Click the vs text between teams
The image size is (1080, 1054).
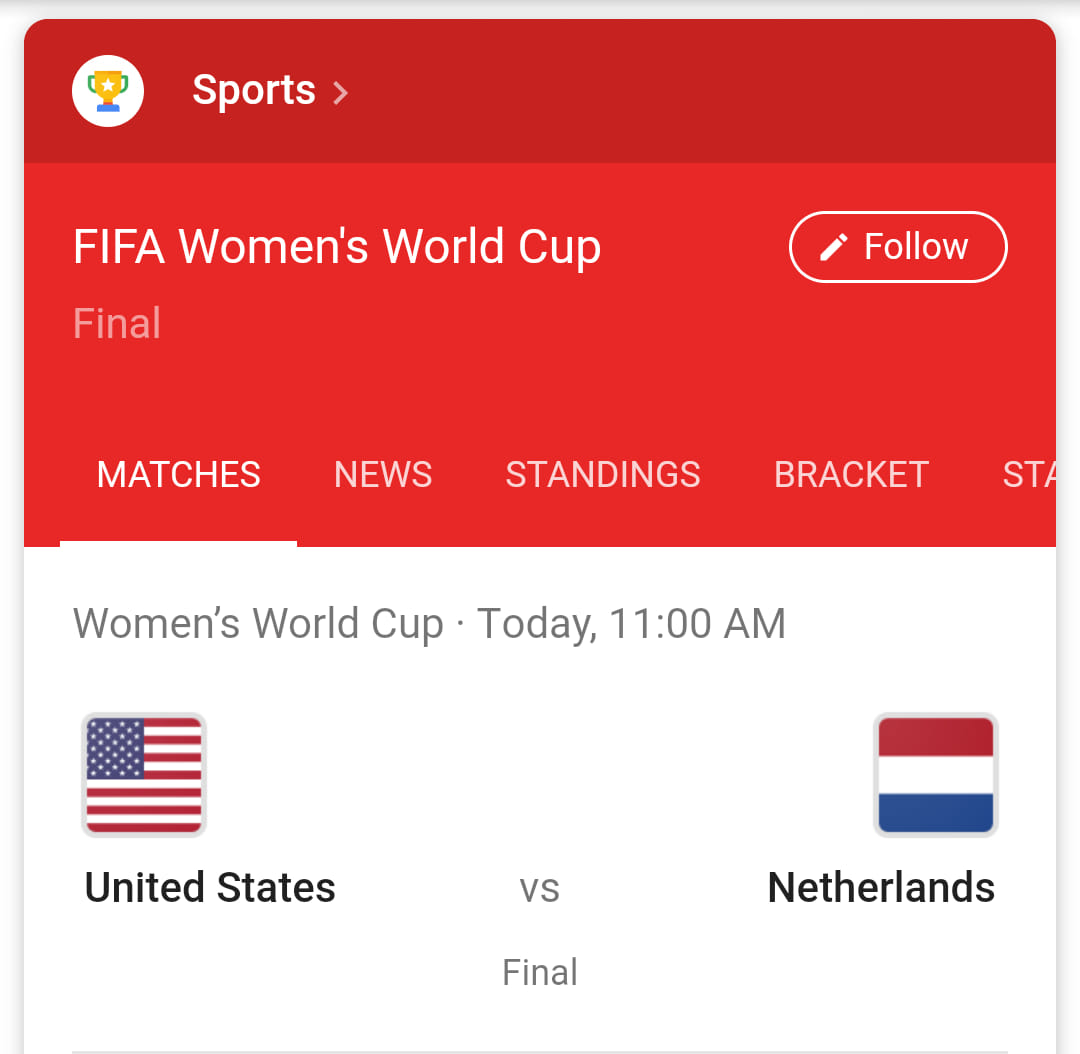539,889
